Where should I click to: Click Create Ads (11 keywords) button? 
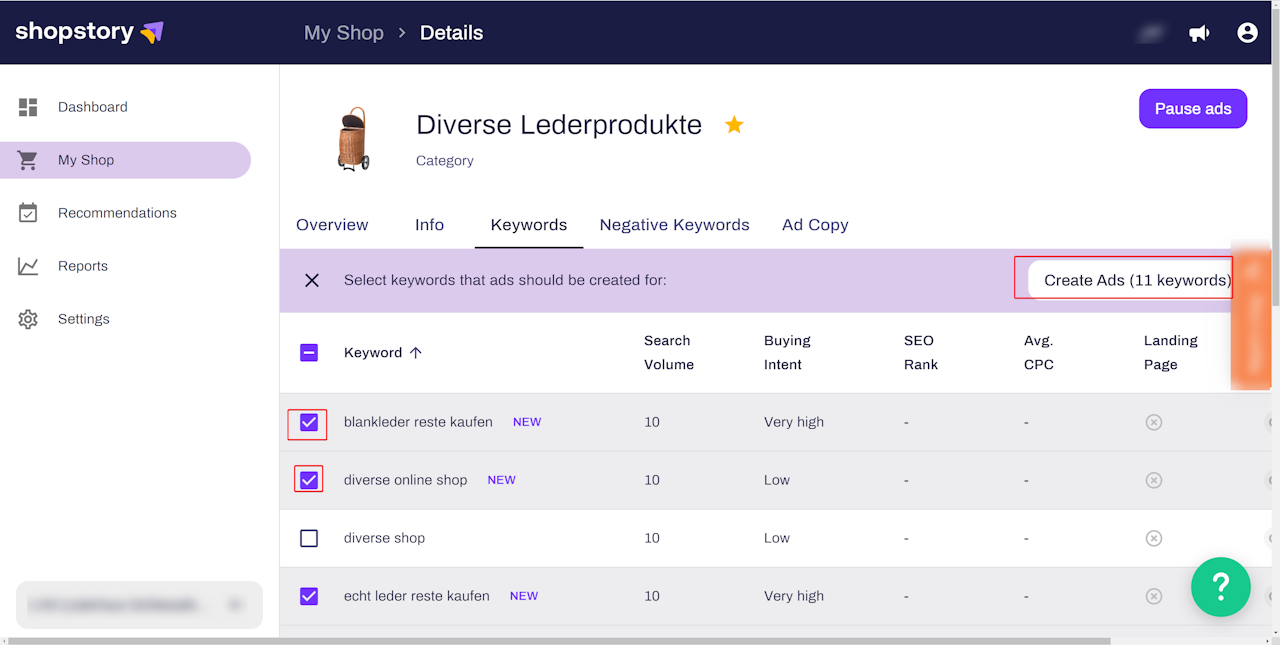(1131, 280)
